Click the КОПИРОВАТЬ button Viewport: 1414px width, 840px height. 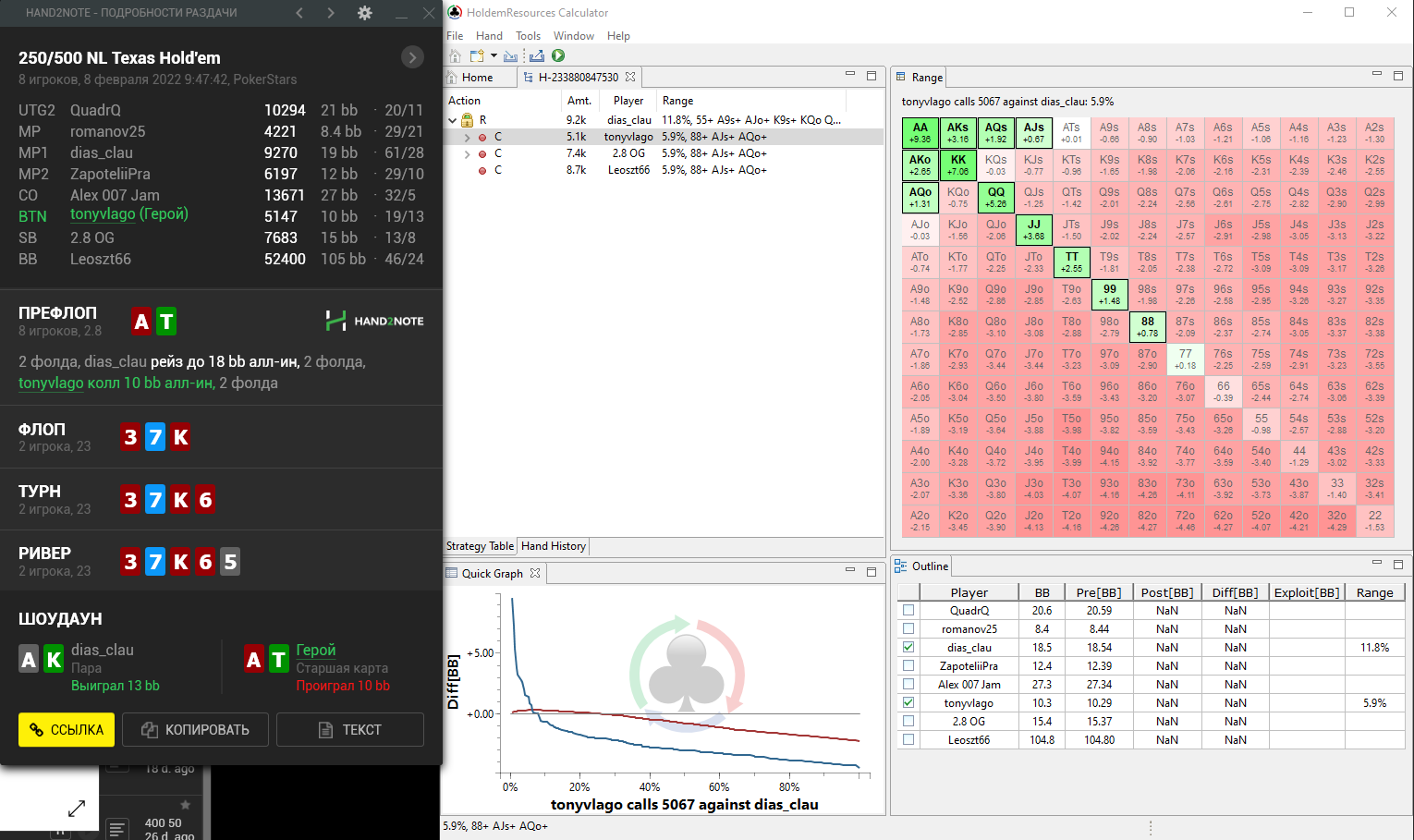coord(195,729)
